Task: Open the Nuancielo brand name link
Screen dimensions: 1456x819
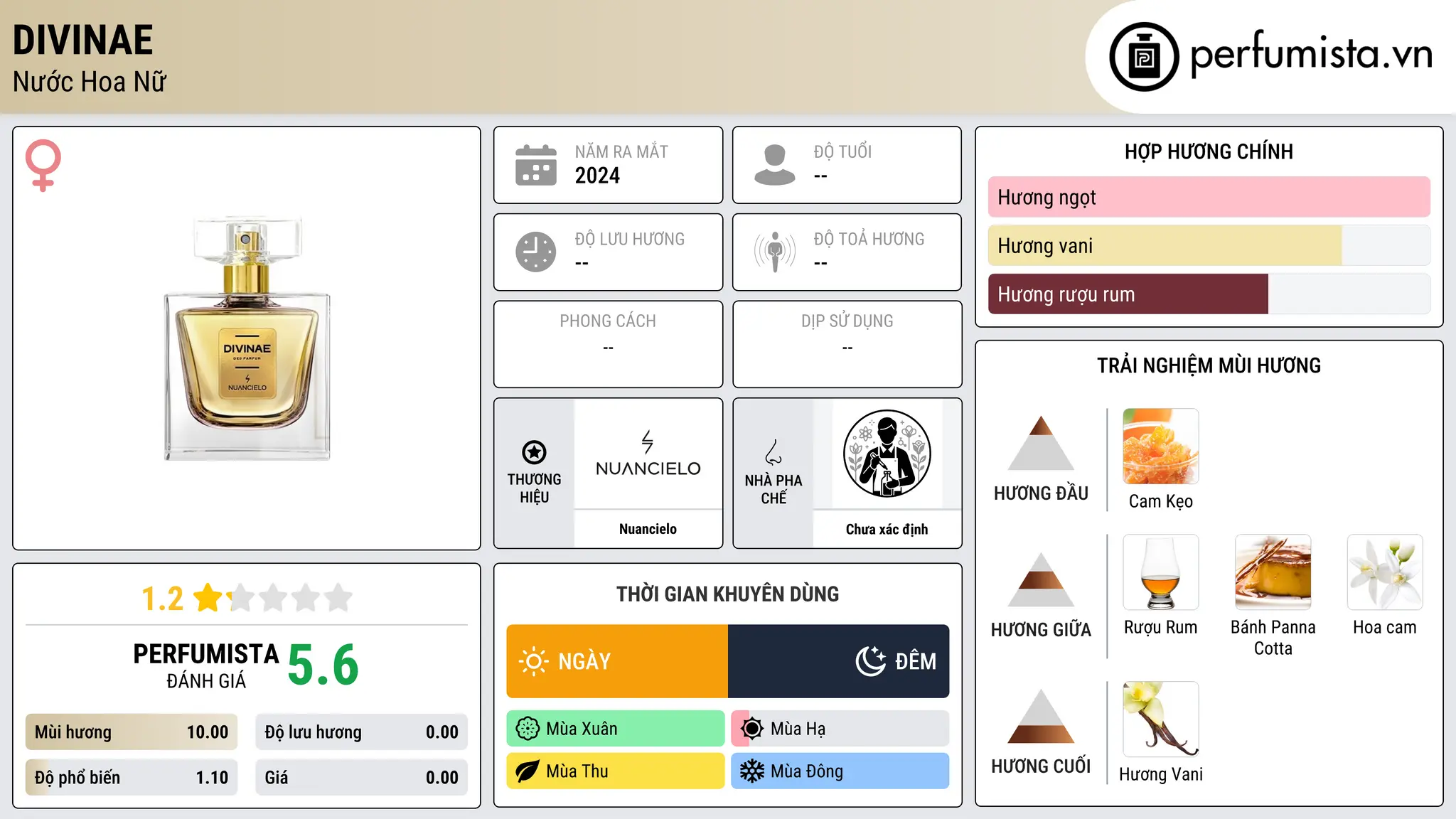Action: 648,529
